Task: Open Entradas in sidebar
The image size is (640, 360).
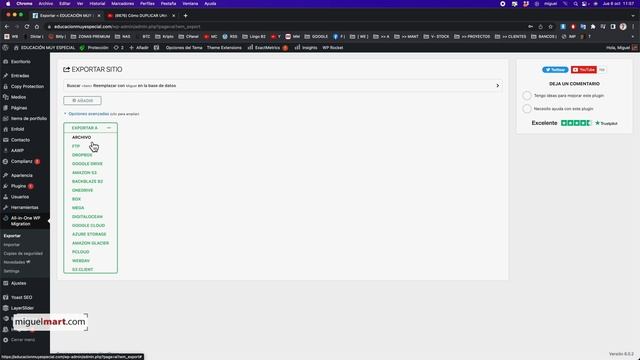Action: coord(20,76)
